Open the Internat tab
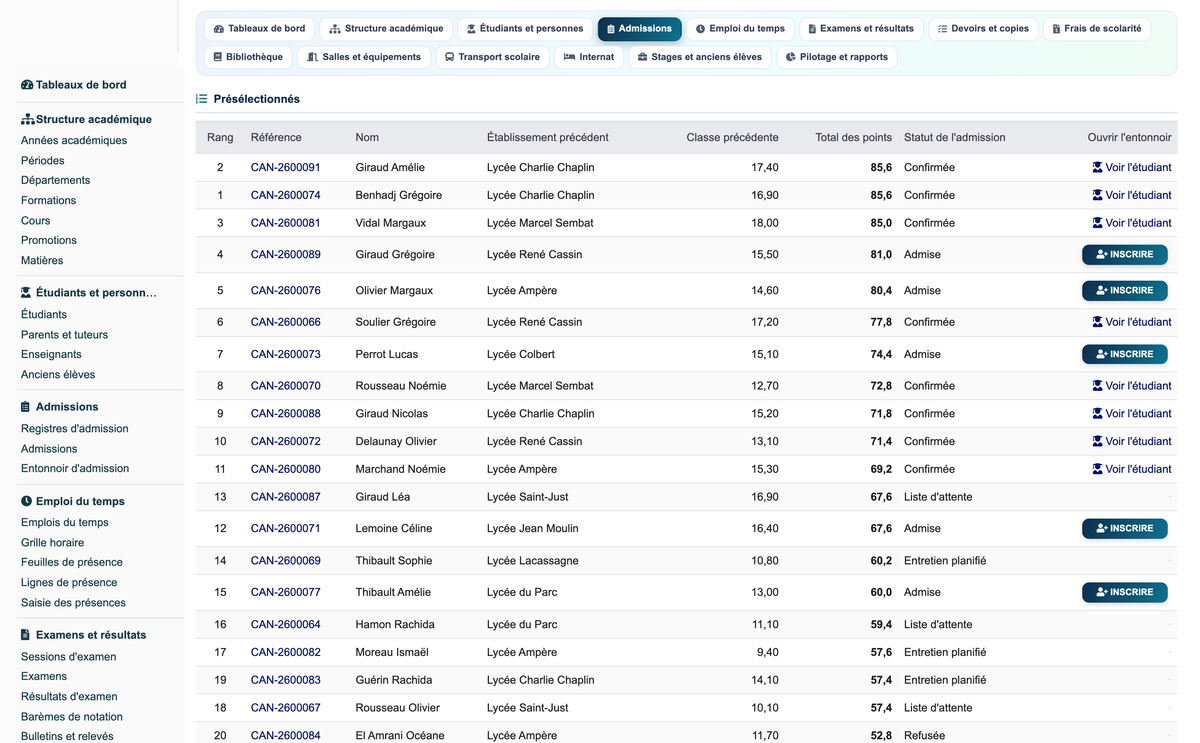Screen dimensions: 1200x743 click(x=589, y=57)
